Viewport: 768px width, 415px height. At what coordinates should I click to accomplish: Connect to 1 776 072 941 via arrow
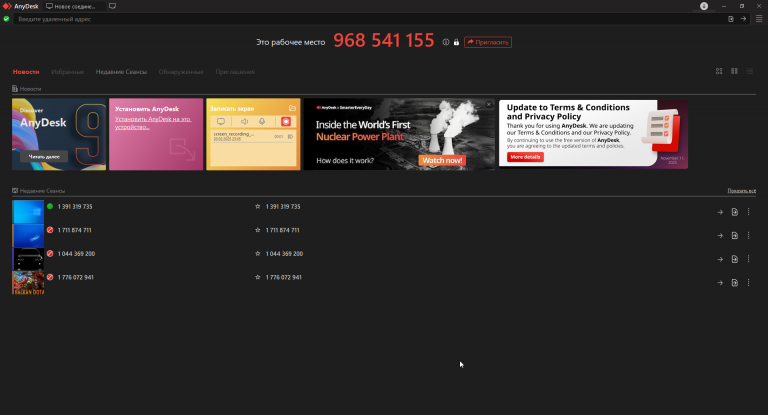720,283
